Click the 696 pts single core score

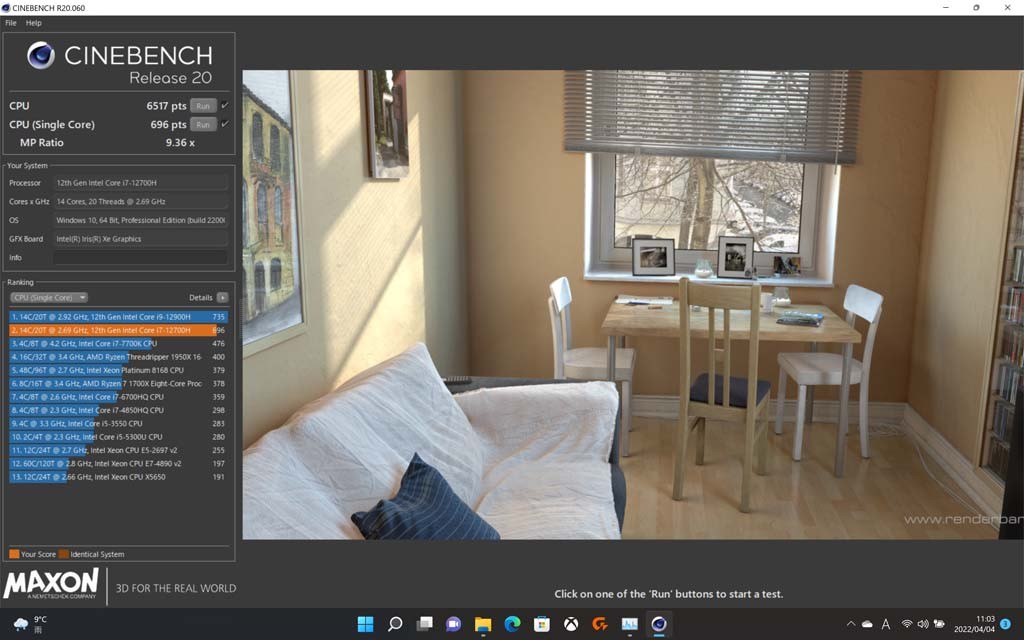click(x=168, y=124)
